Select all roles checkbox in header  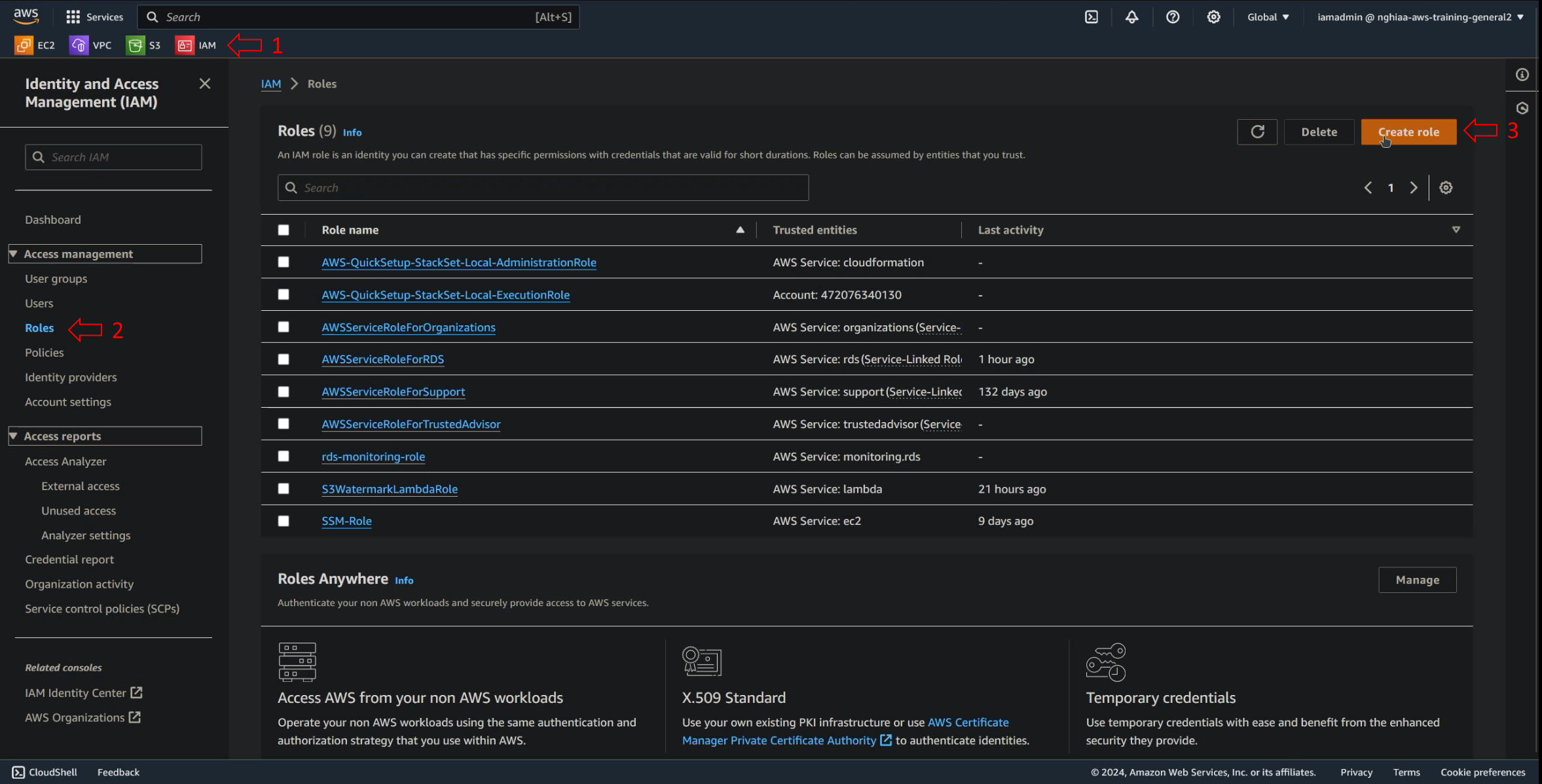[x=284, y=230]
